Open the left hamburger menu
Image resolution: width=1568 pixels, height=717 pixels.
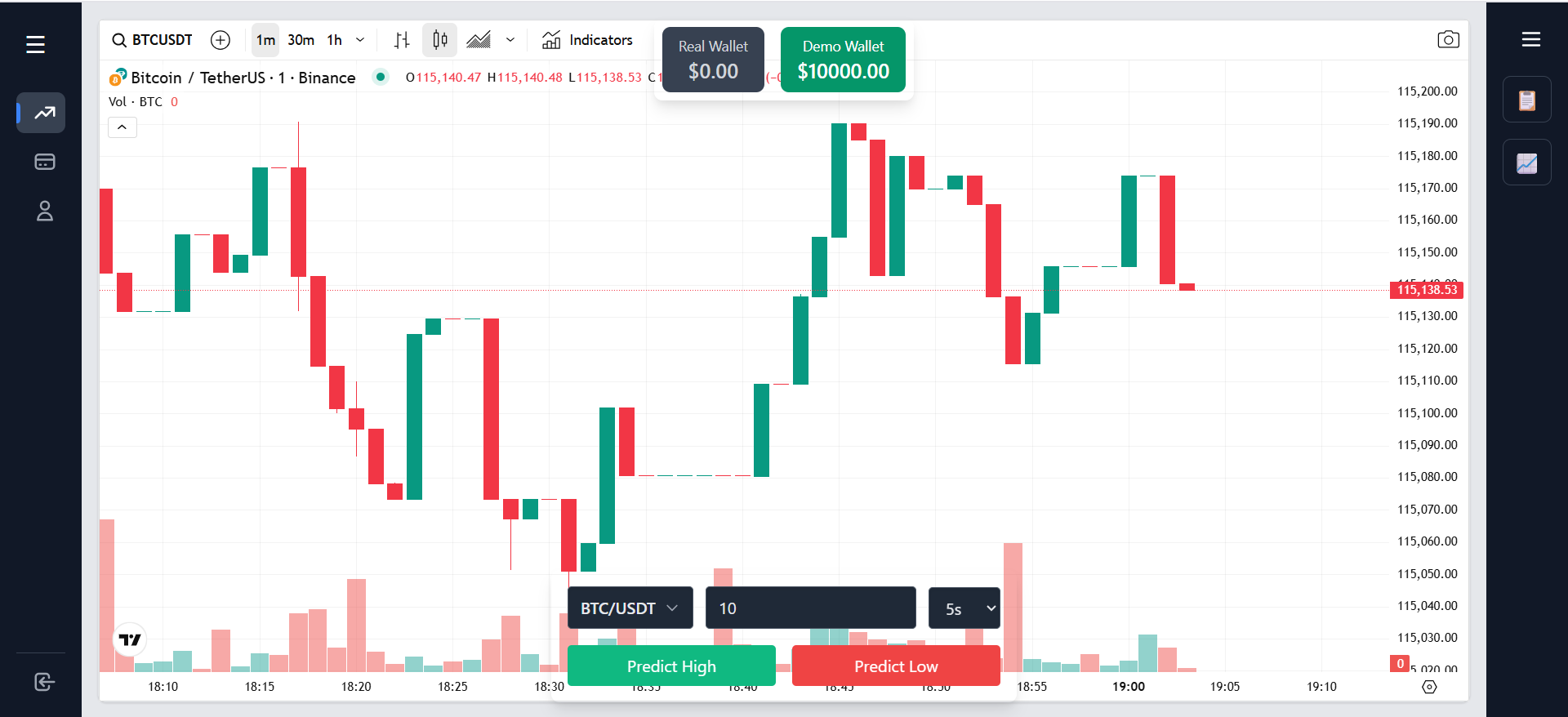[x=35, y=44]
